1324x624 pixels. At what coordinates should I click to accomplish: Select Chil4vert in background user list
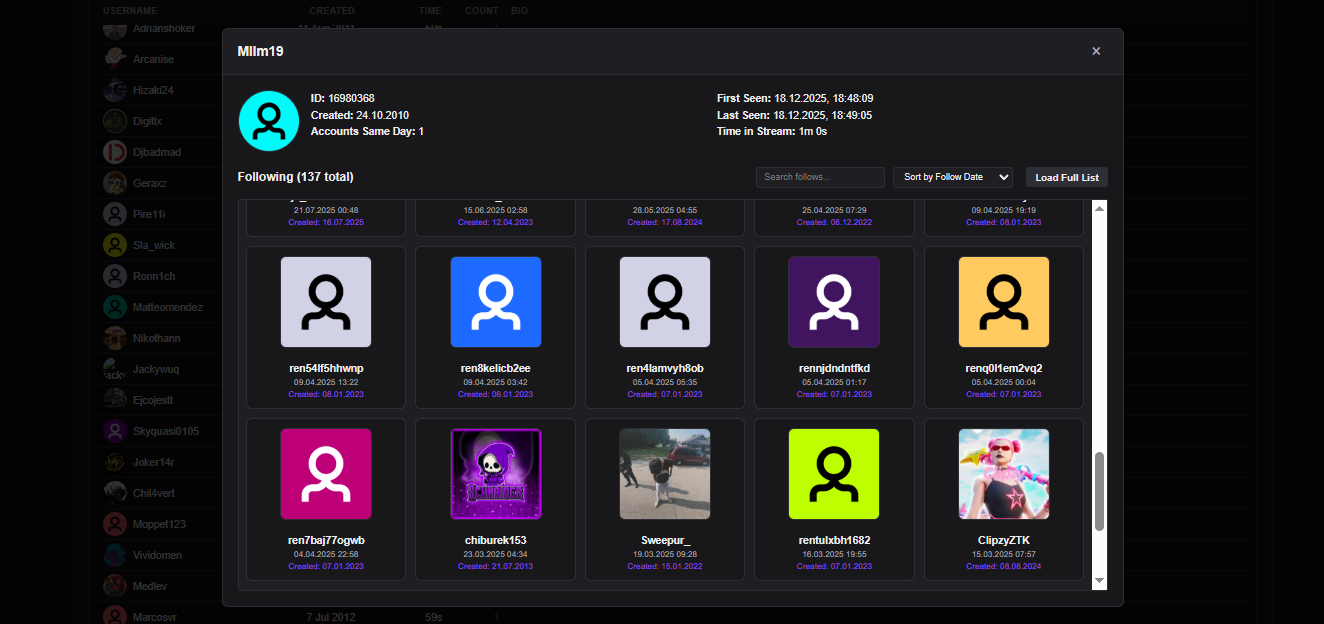(x=154, y=493)
